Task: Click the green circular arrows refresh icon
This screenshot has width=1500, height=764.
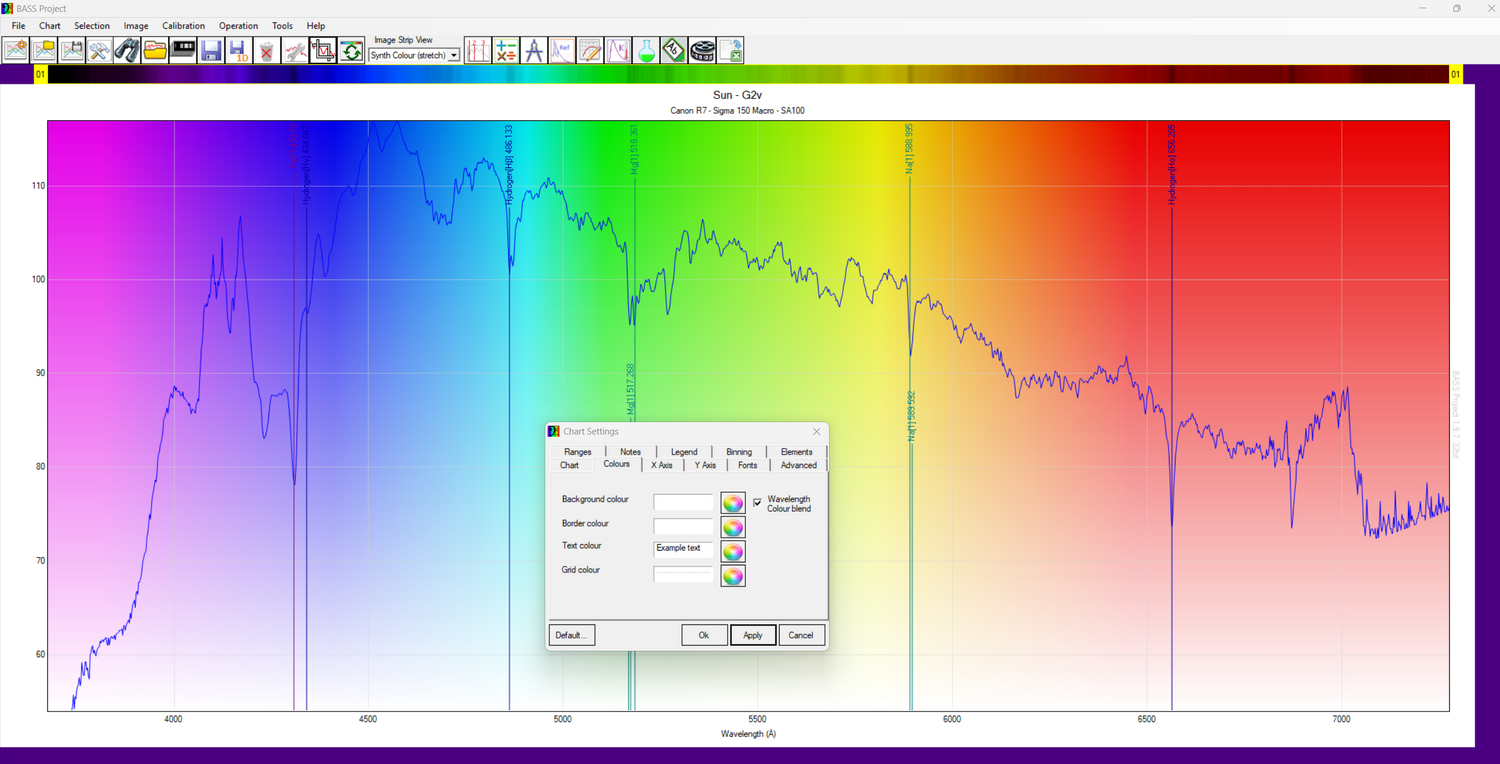Action: 350,50
